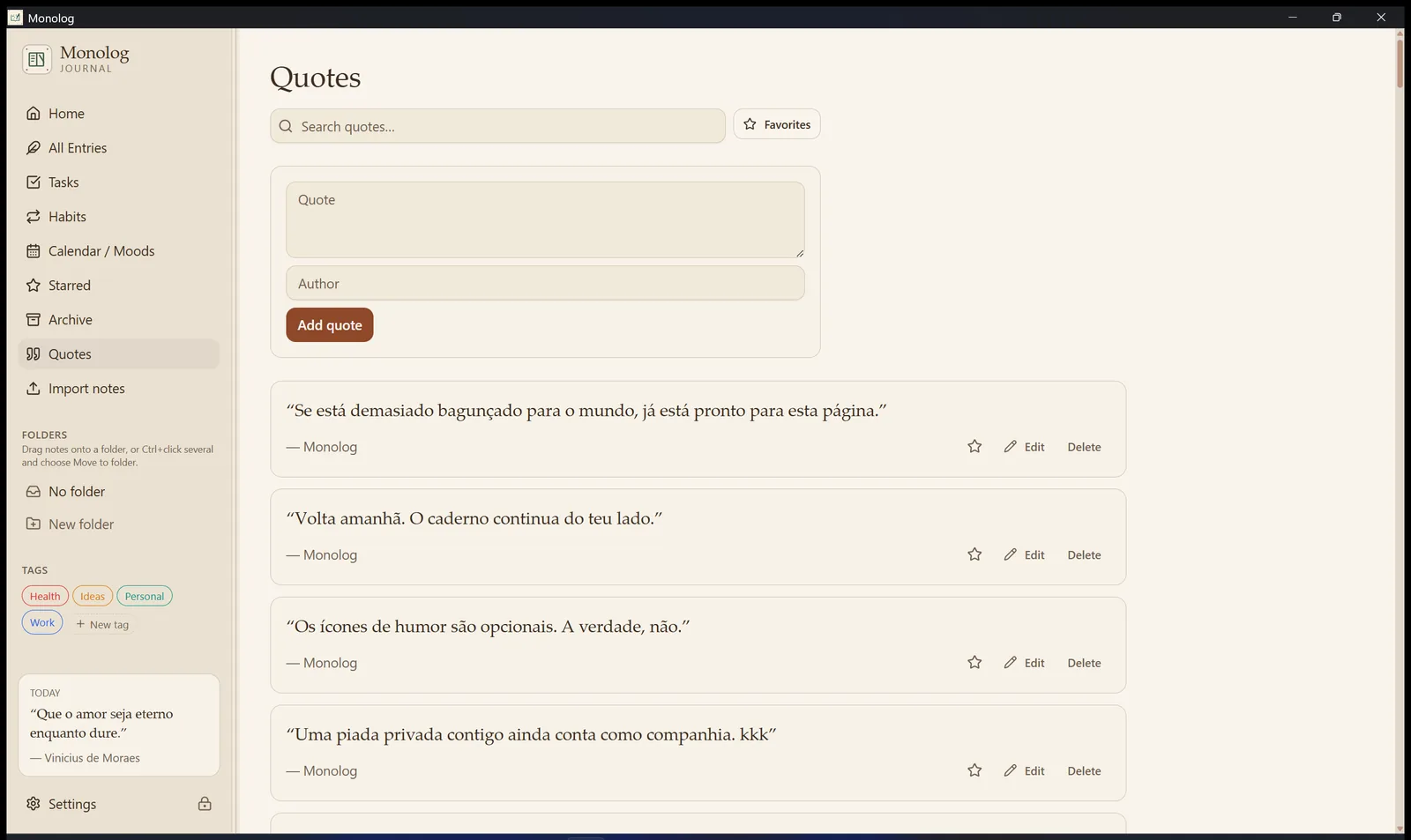Minimize the Monolog window
This screenshot has width=1411, height=840.
click(x=1293, y=18)
